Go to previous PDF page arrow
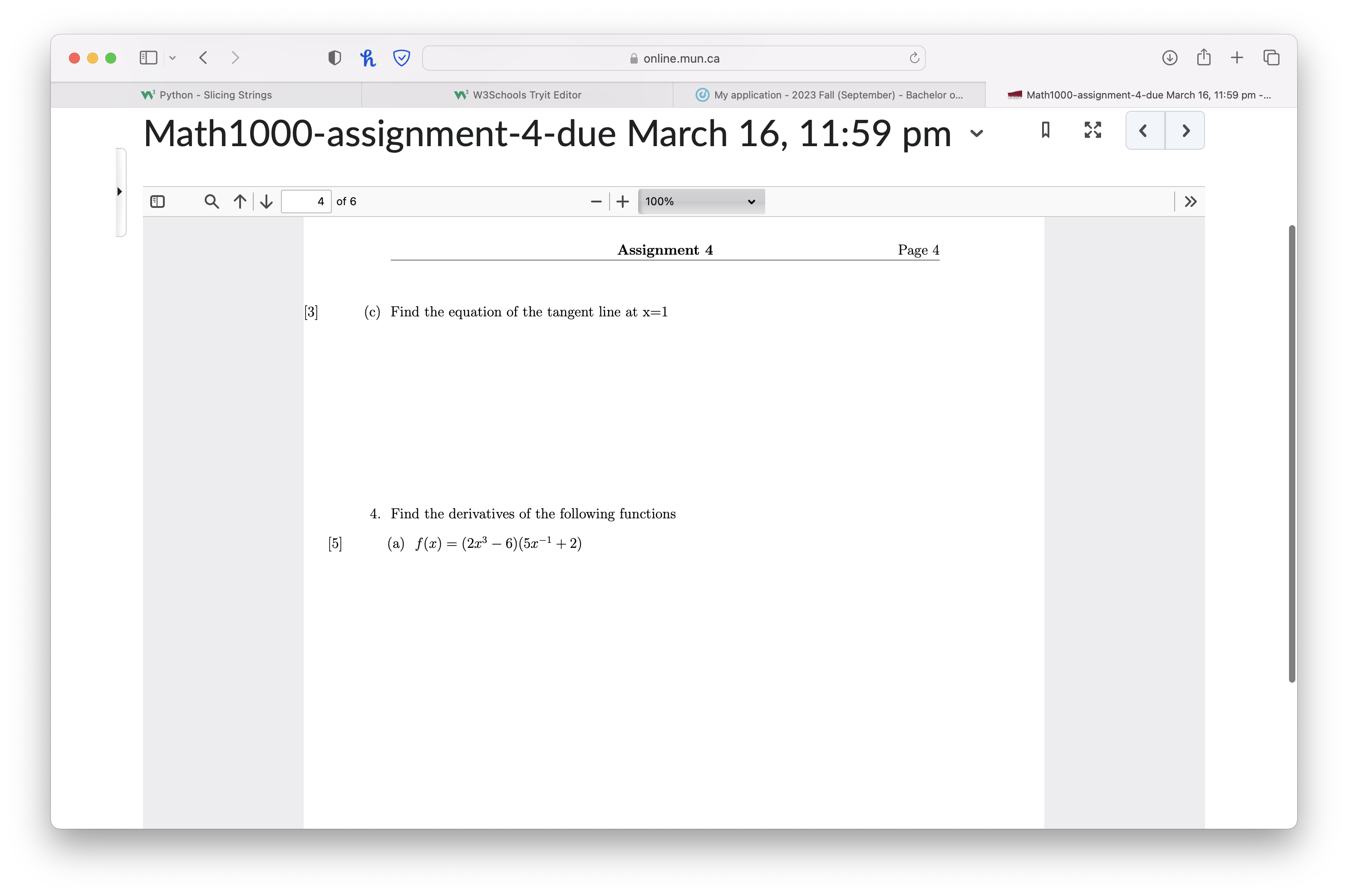 tap(240, 201)
